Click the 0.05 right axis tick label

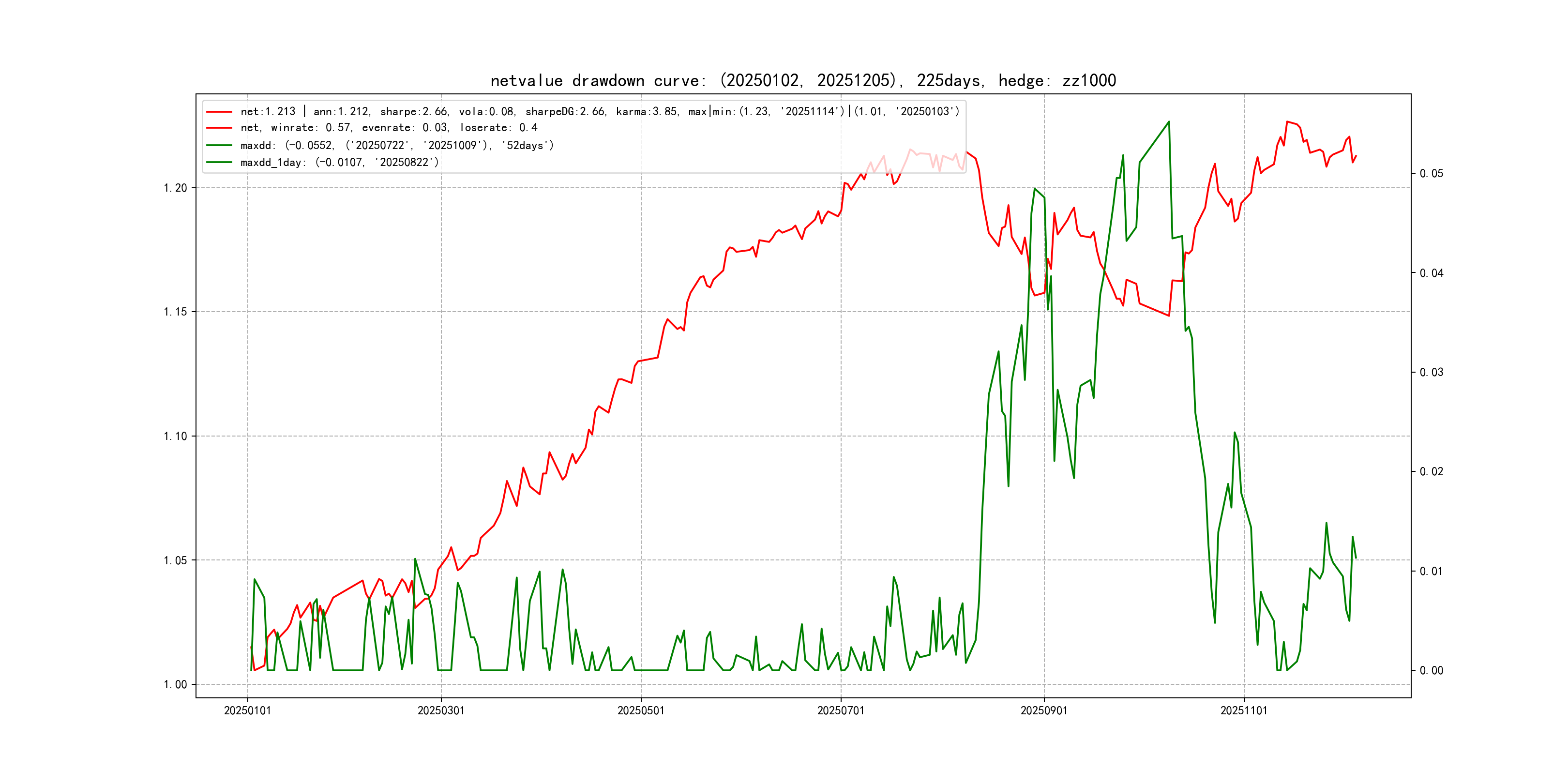tap(1431, 174)
